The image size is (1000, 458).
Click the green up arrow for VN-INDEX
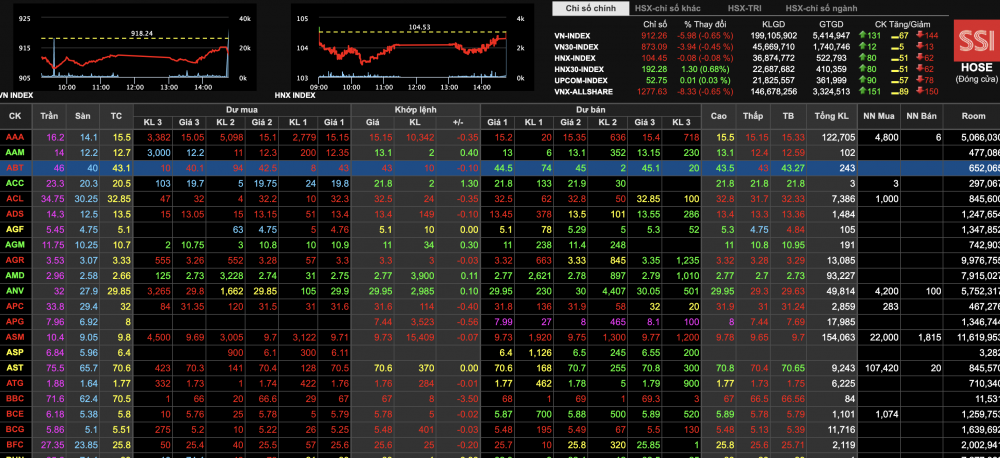863,35
